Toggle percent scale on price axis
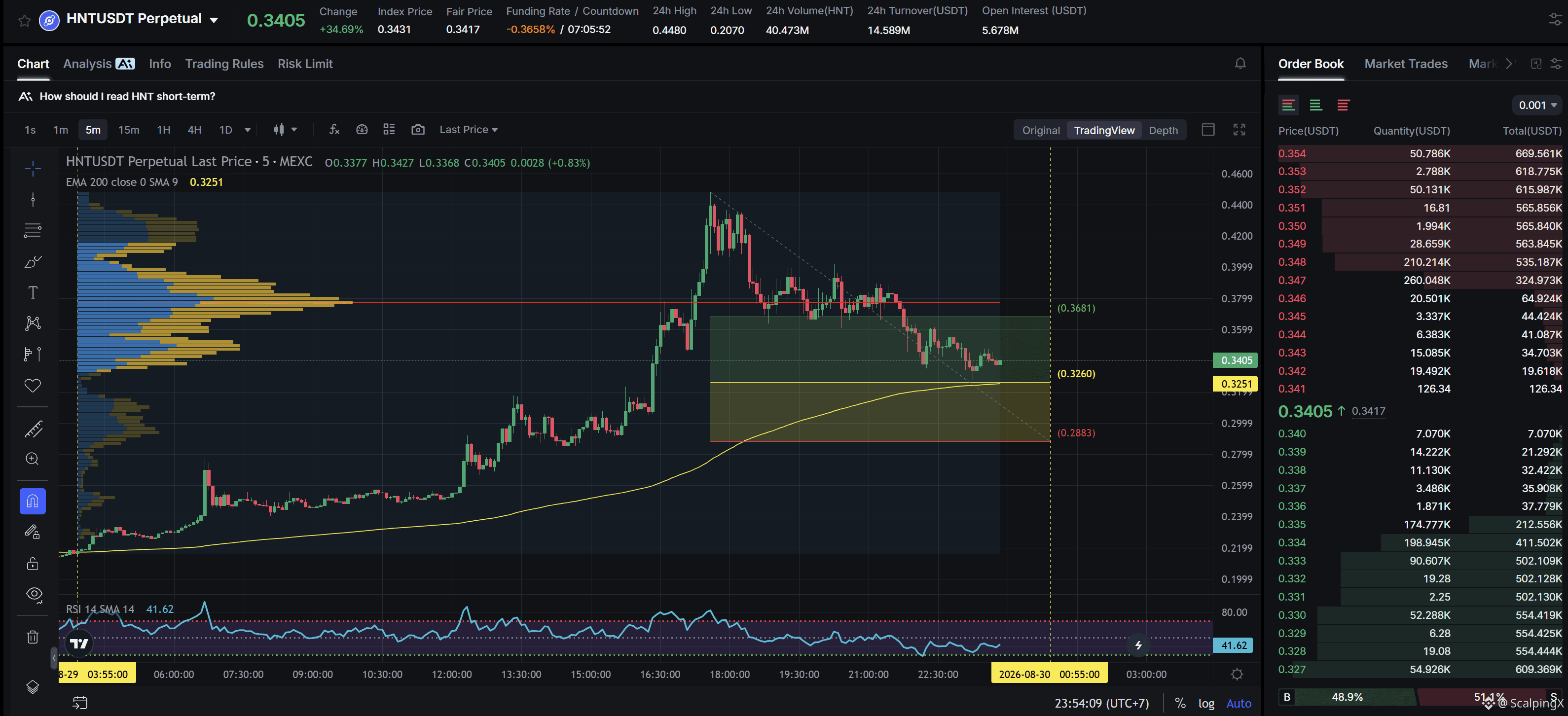This screenshot has width=1568, height=716. [x=1180, y=703]
